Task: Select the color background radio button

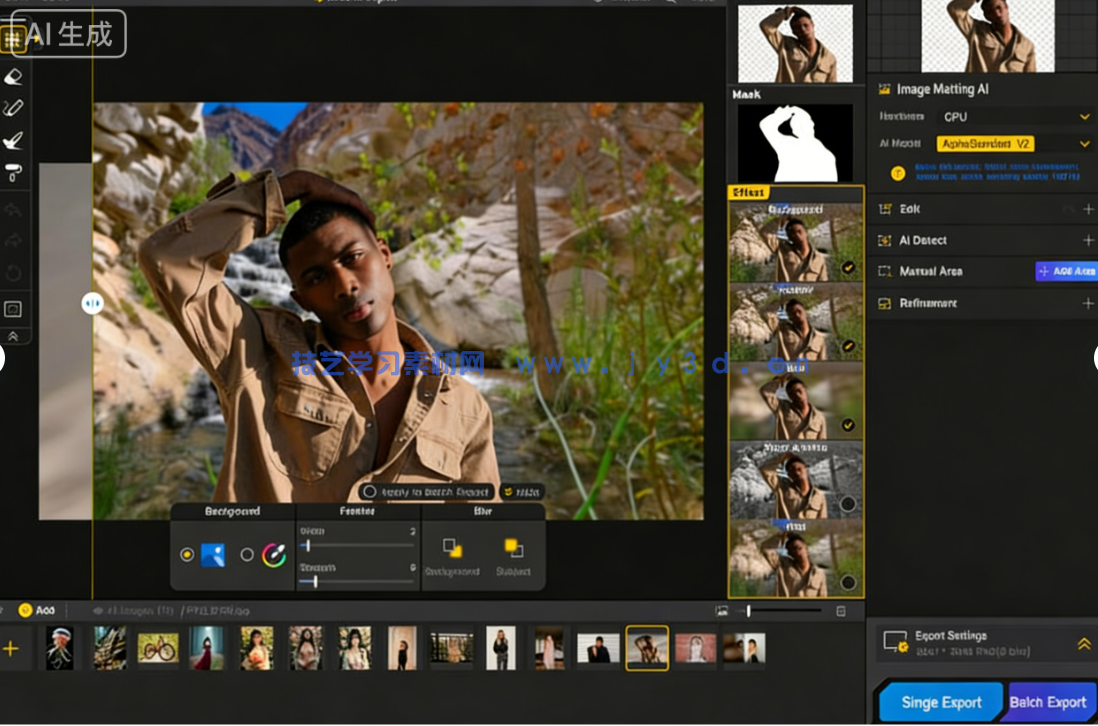Action: pos(247,554)
